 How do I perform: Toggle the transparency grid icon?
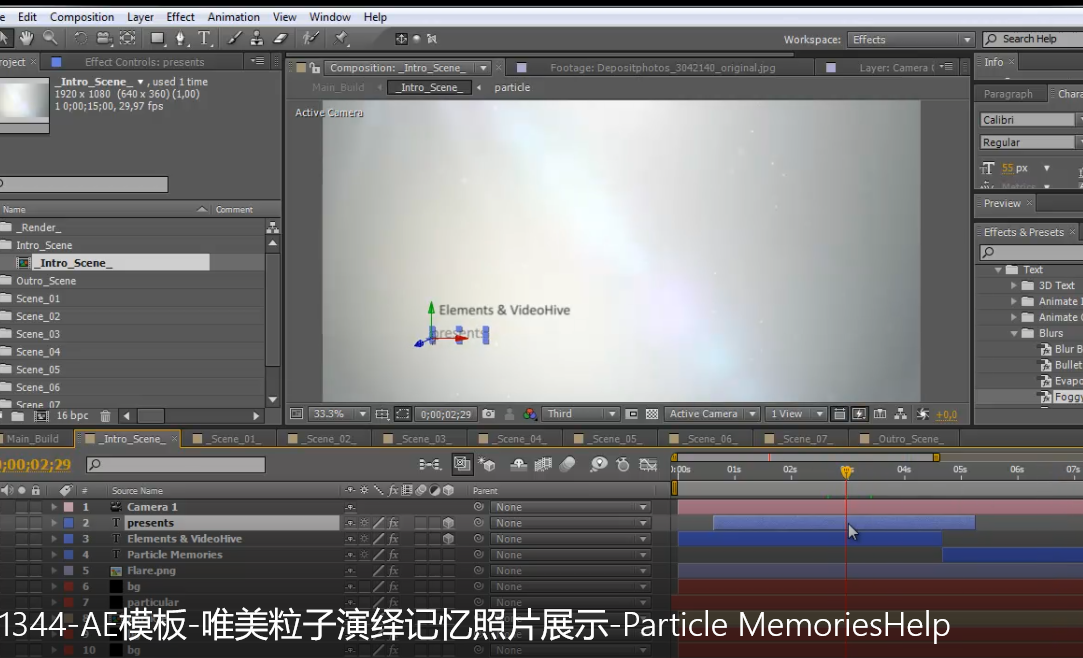tap(651, 414)
